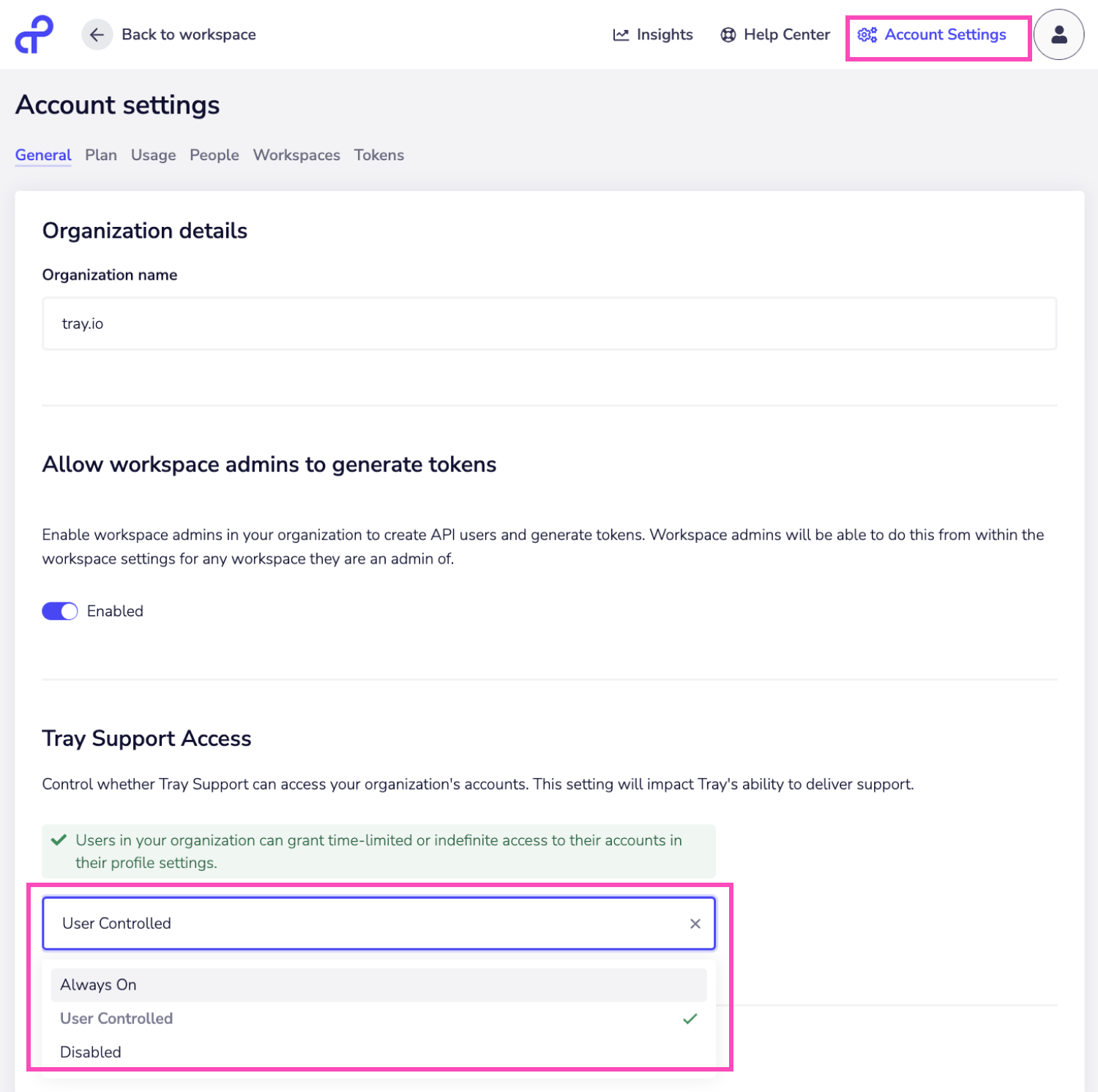
Task: Click the success notification banner
Action: pyautogui.click(x=378, y=851)
